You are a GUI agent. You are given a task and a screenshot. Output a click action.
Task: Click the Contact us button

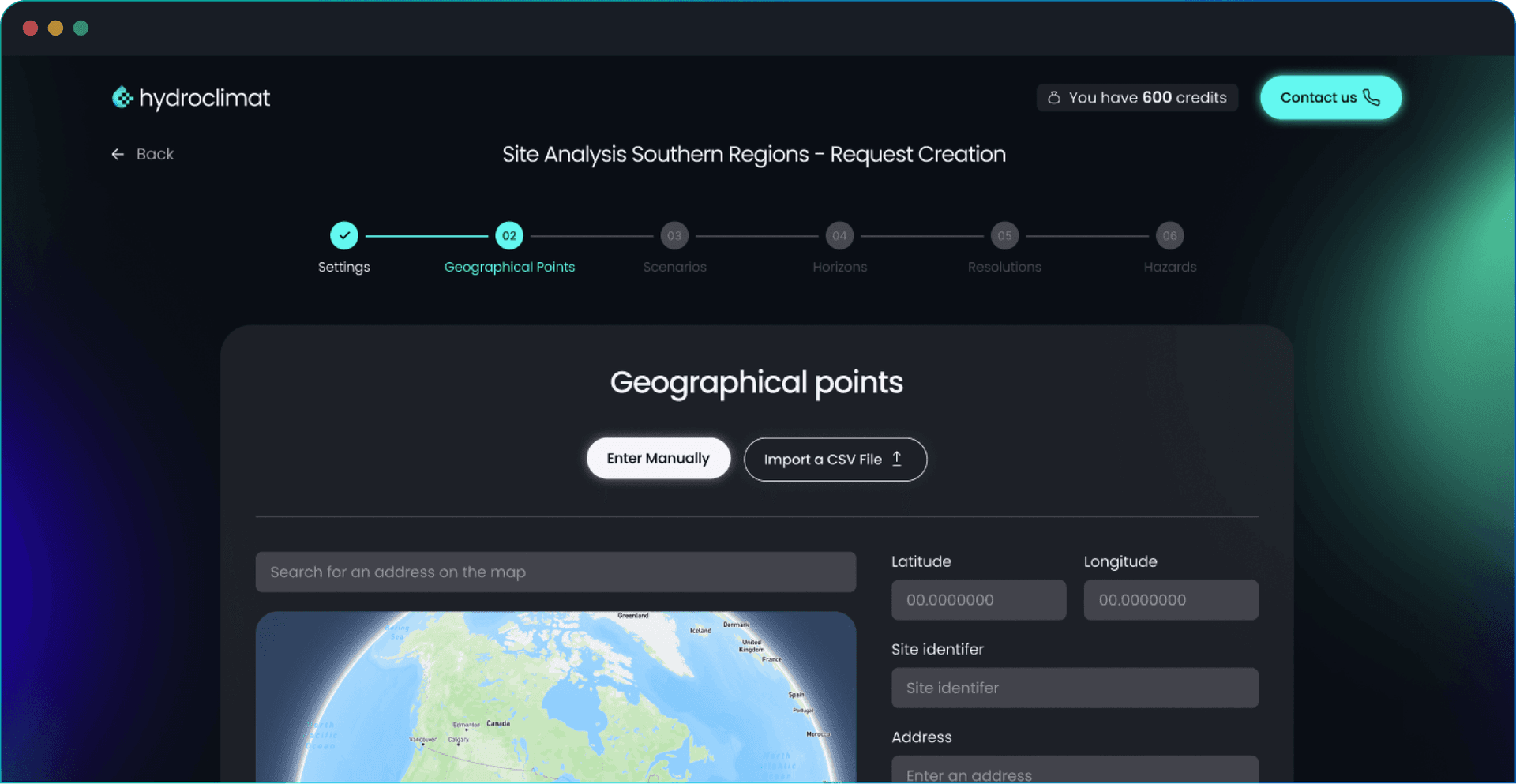pos(1330,97)
